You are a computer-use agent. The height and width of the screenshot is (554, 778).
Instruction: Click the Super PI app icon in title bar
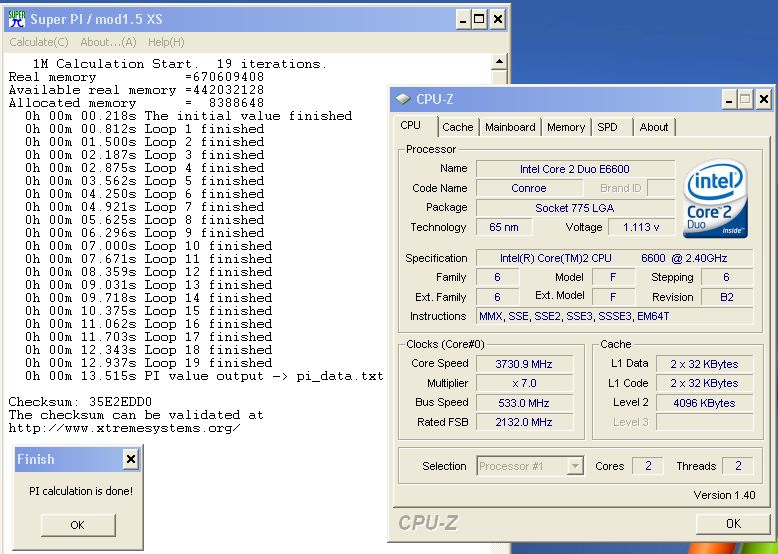tap(16, 19)
